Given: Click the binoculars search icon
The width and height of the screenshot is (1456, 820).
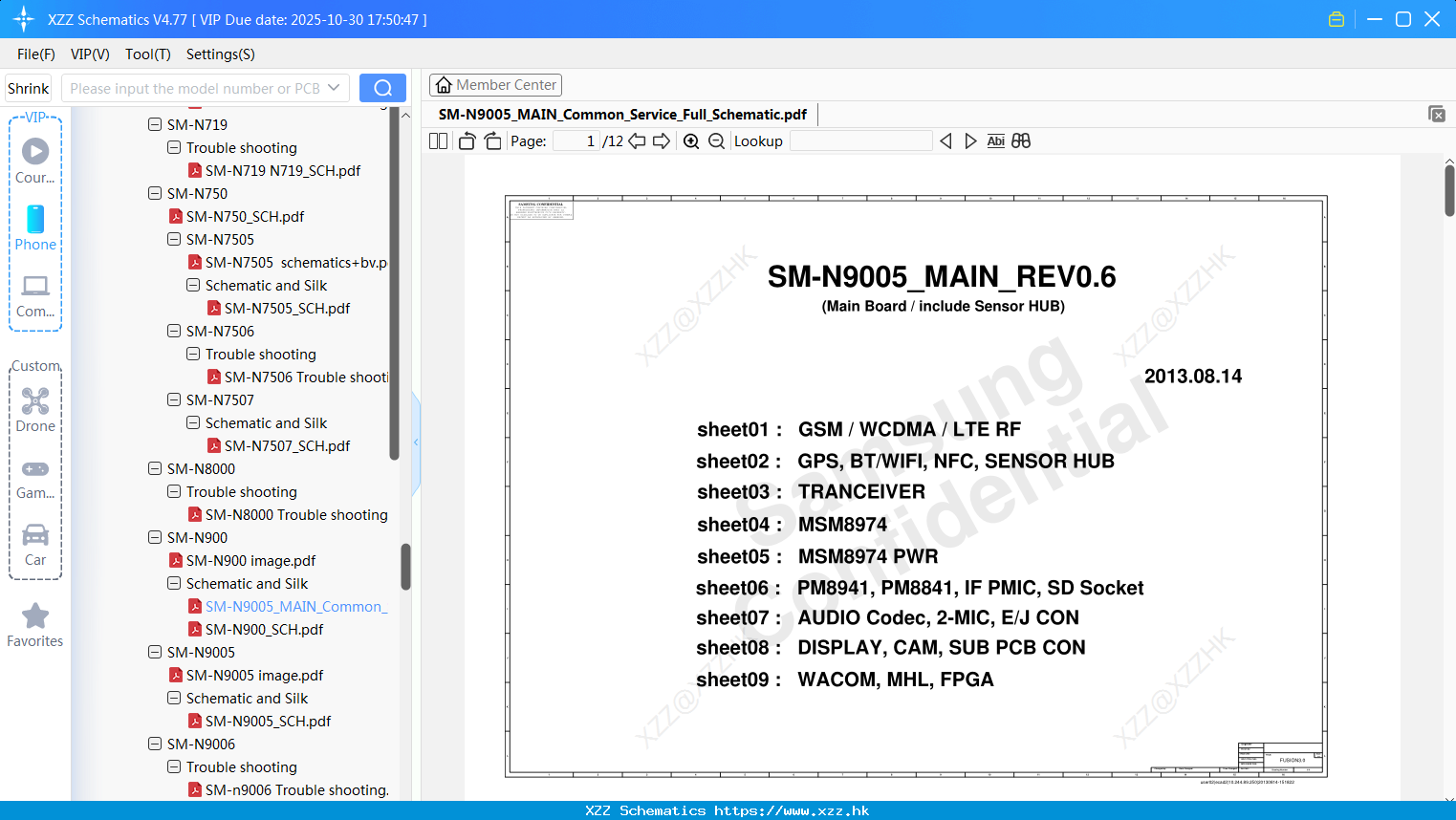Looking at the screenshot, I should (x=1021, y=140).
